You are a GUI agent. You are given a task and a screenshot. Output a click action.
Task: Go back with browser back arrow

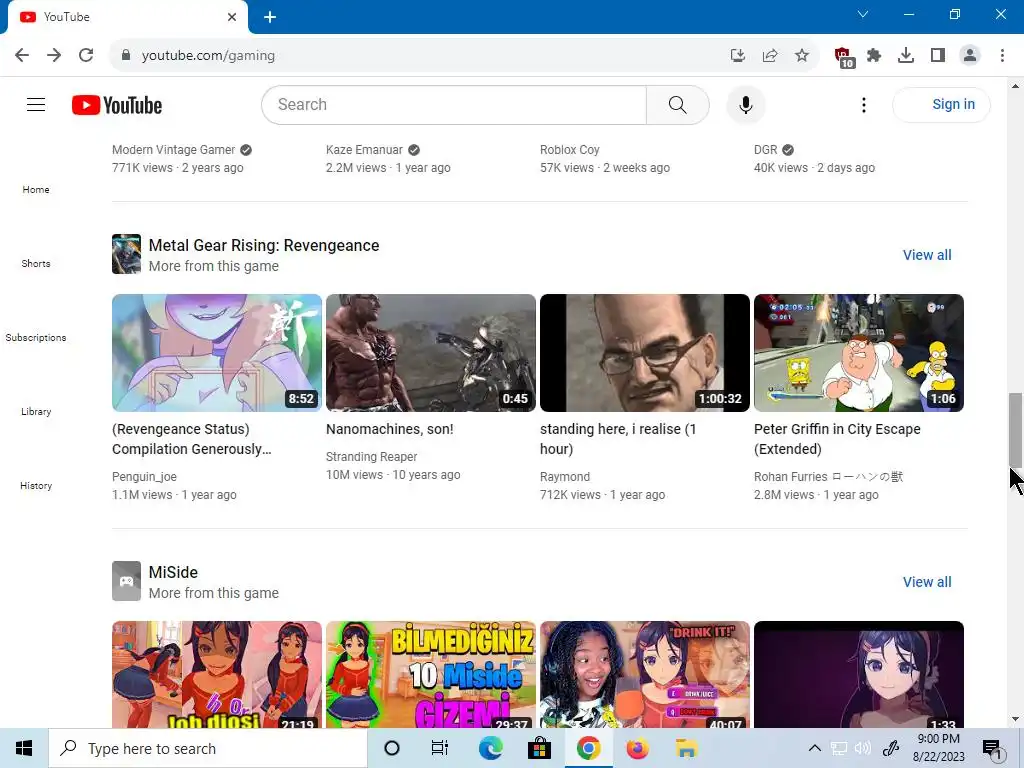click(x=22, y=56)
